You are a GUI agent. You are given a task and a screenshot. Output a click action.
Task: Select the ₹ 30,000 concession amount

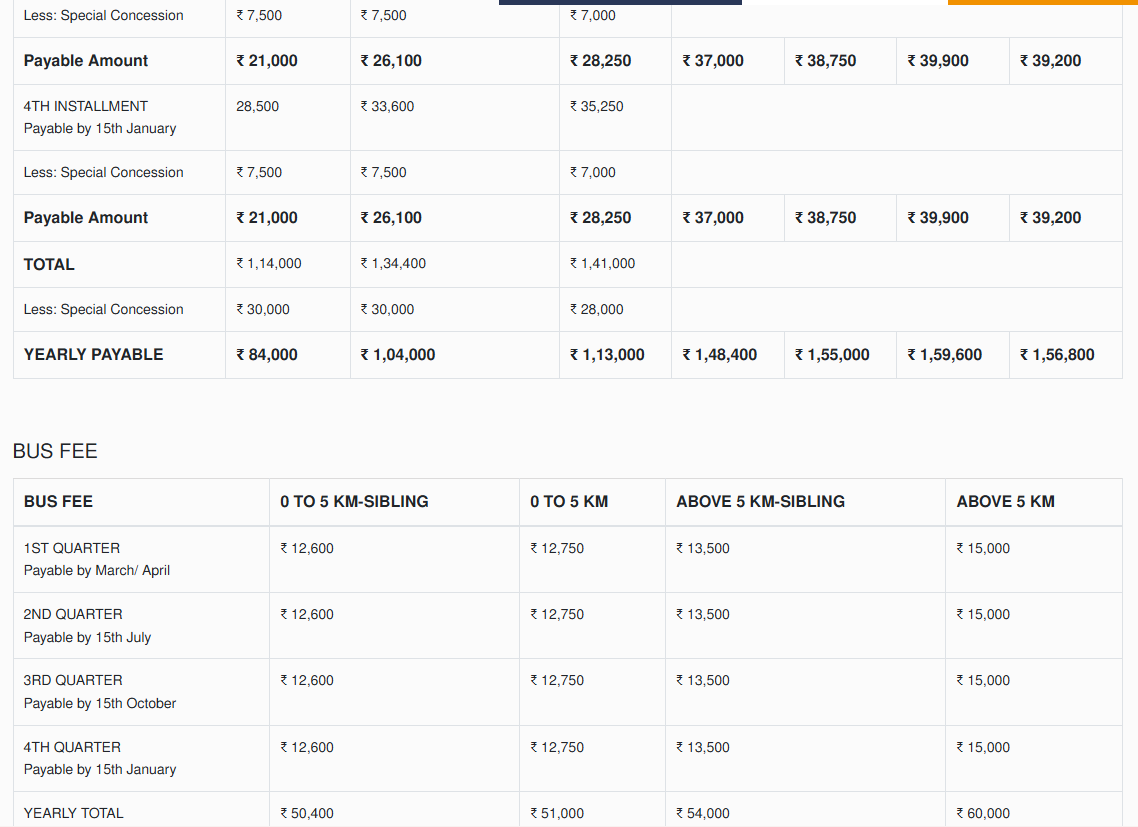(263, 309)
